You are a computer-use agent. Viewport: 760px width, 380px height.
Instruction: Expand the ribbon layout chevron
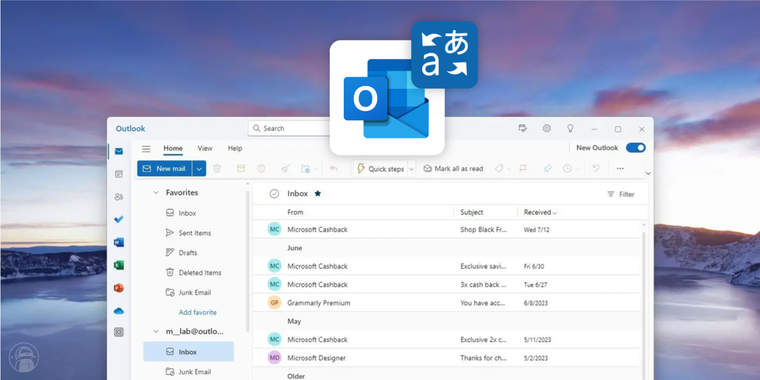coord(648,174)
